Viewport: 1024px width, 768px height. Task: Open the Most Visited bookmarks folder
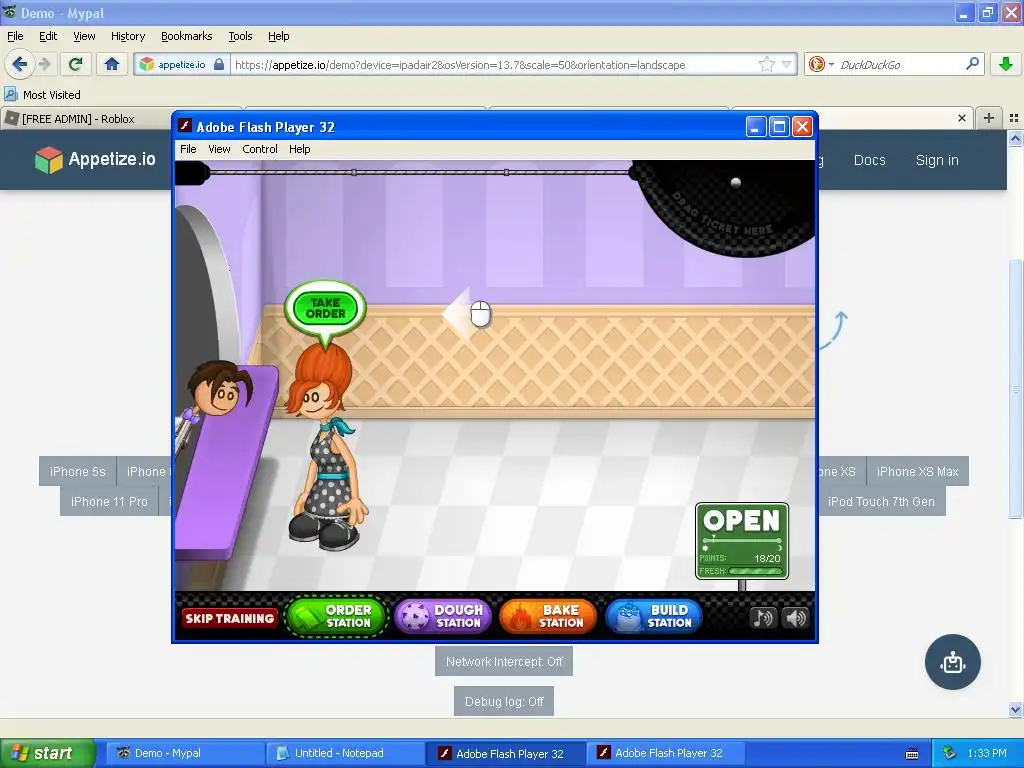click(43, 95)
